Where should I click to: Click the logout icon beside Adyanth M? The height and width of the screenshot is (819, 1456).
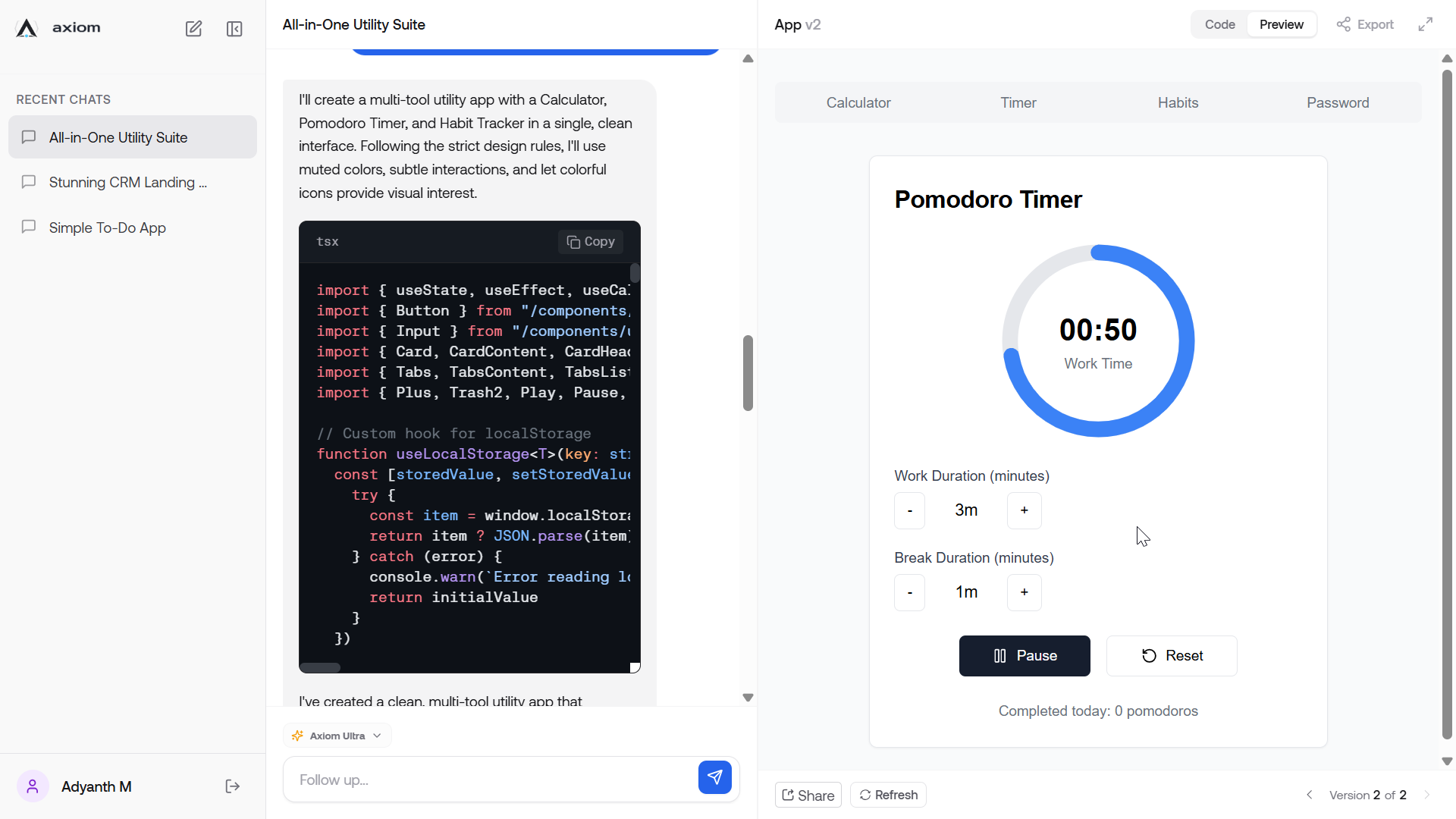click(233, 786)
